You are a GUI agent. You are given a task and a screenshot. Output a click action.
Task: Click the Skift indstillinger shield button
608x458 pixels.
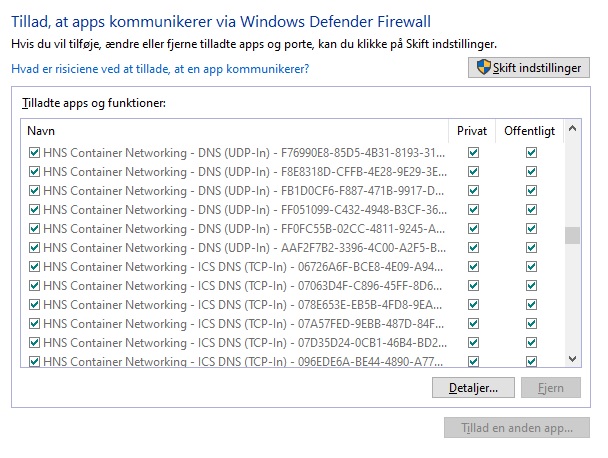pyautogui.click(x=529, y=68)
